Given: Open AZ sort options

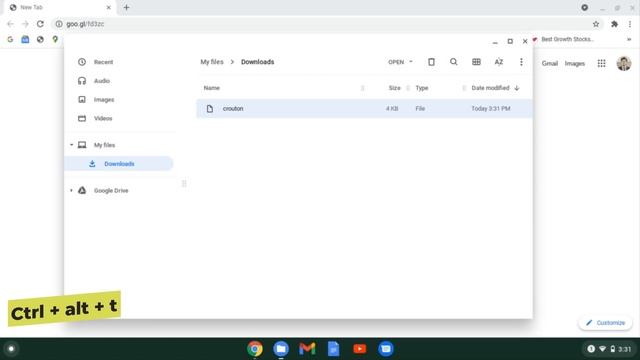Looking at the screenshot, I should [x=499, y=62].
